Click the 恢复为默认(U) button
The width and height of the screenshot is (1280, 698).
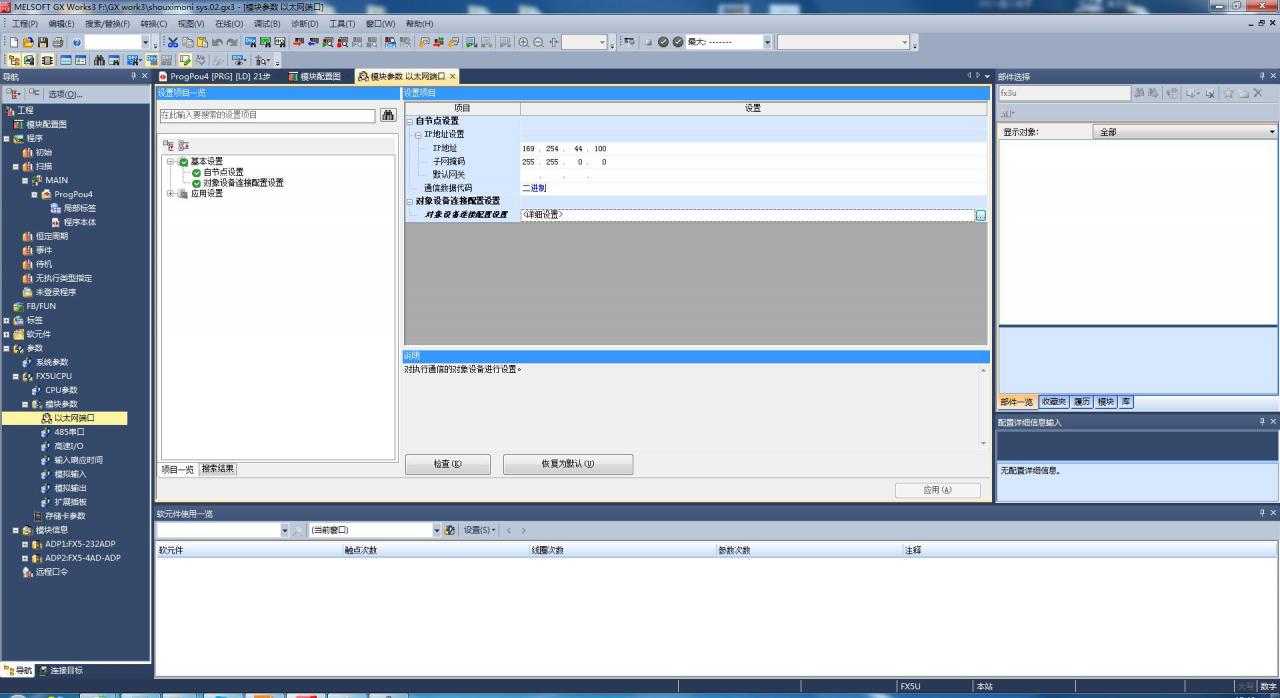click(x=568, y=464)
